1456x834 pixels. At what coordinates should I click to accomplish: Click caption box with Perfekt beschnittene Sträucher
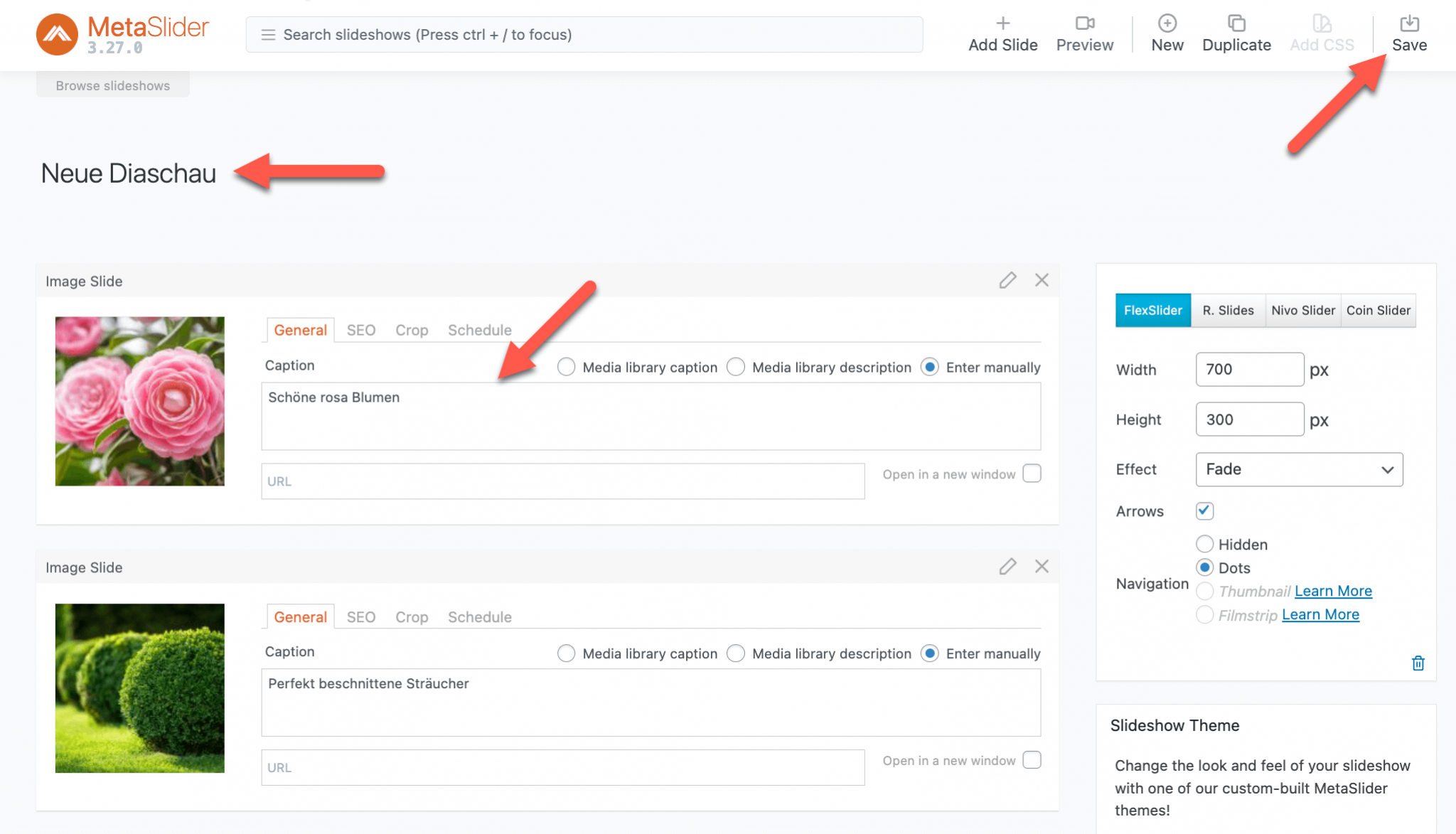point(651,702)
